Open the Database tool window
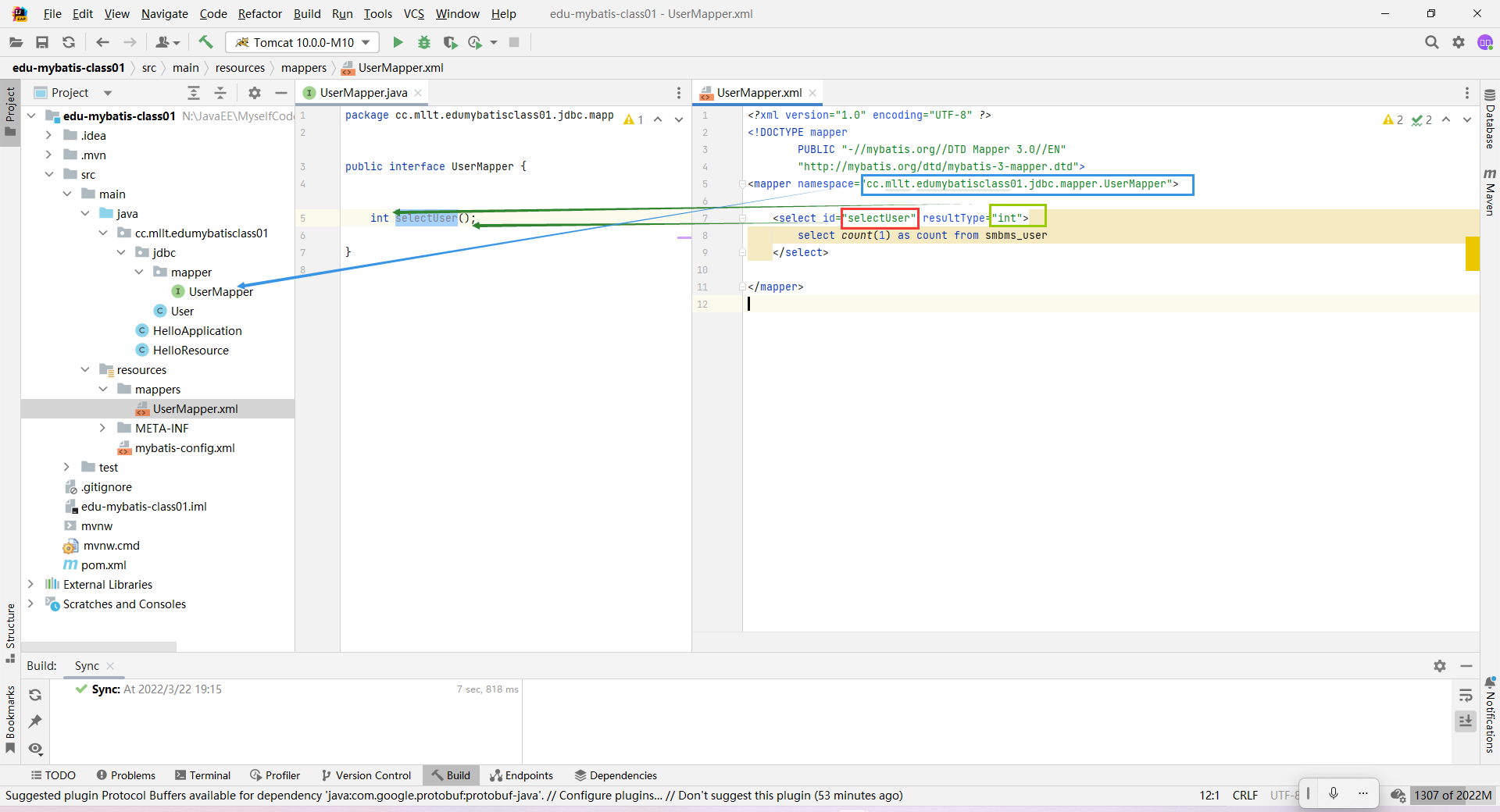 tap(1490, 119)
